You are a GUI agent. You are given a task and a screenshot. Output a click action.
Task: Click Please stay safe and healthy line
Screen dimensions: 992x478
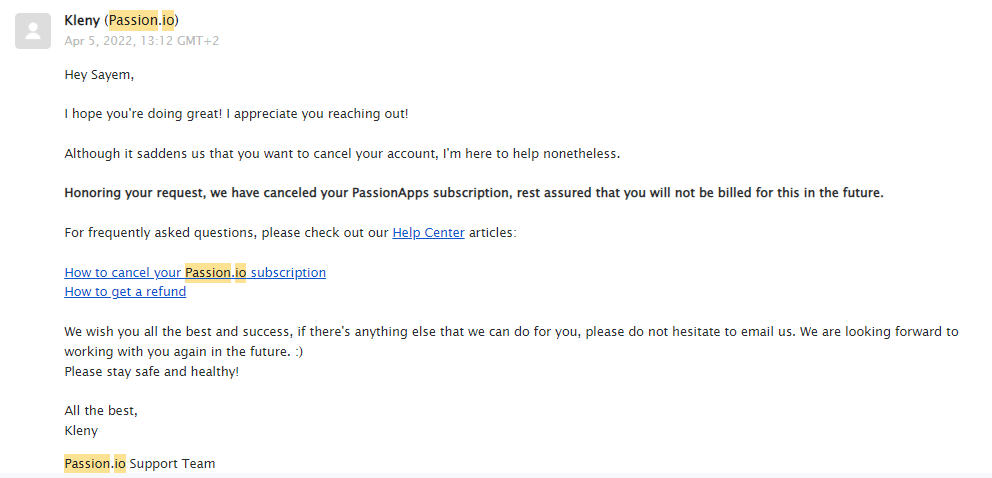pyautogui.click(x=151, y=371)
